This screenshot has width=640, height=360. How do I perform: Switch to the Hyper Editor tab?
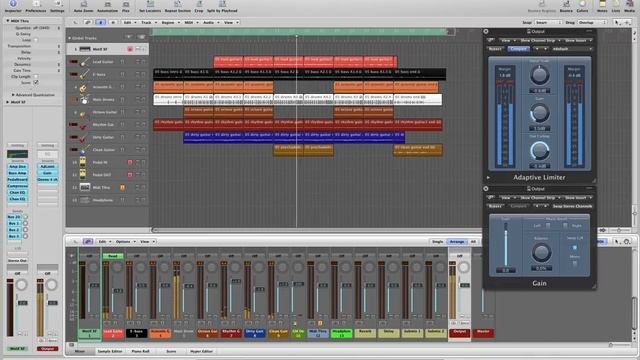201,351
